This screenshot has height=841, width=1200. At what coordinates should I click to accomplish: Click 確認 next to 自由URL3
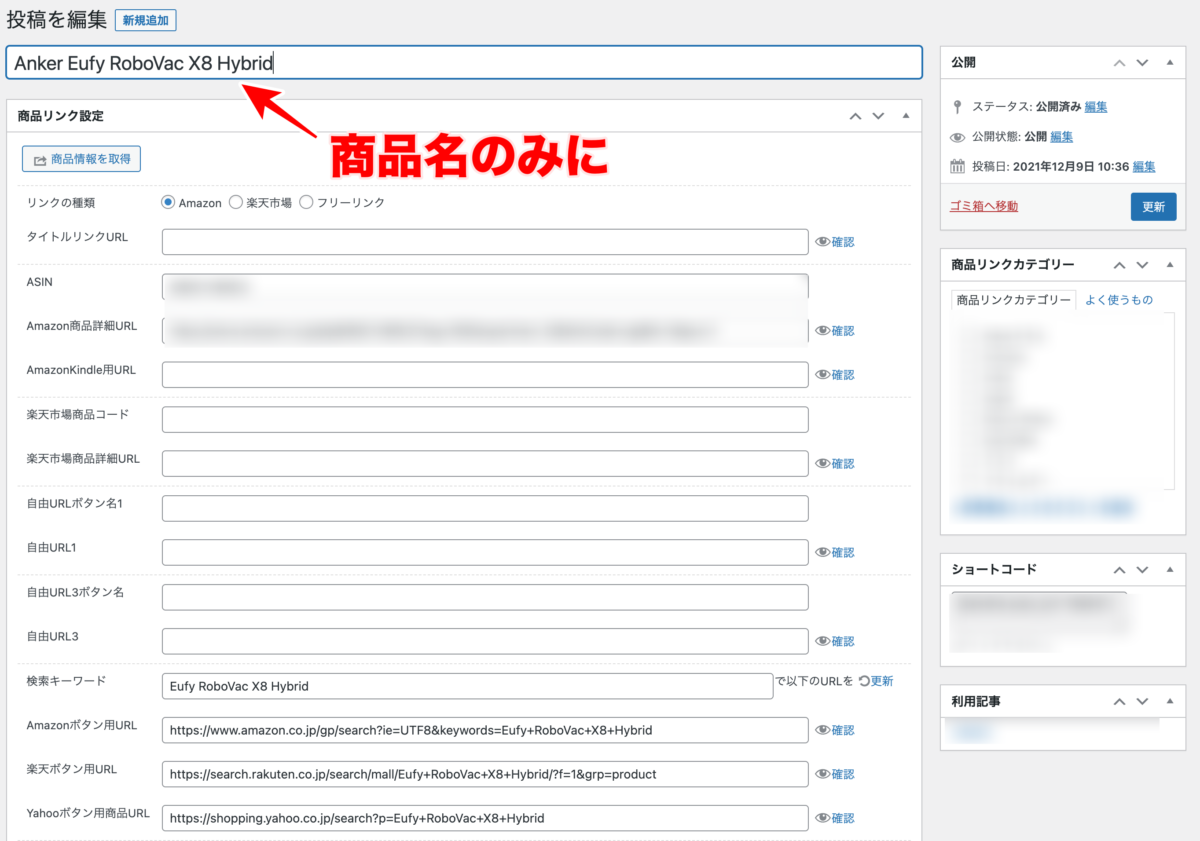(x=835, y=641)
